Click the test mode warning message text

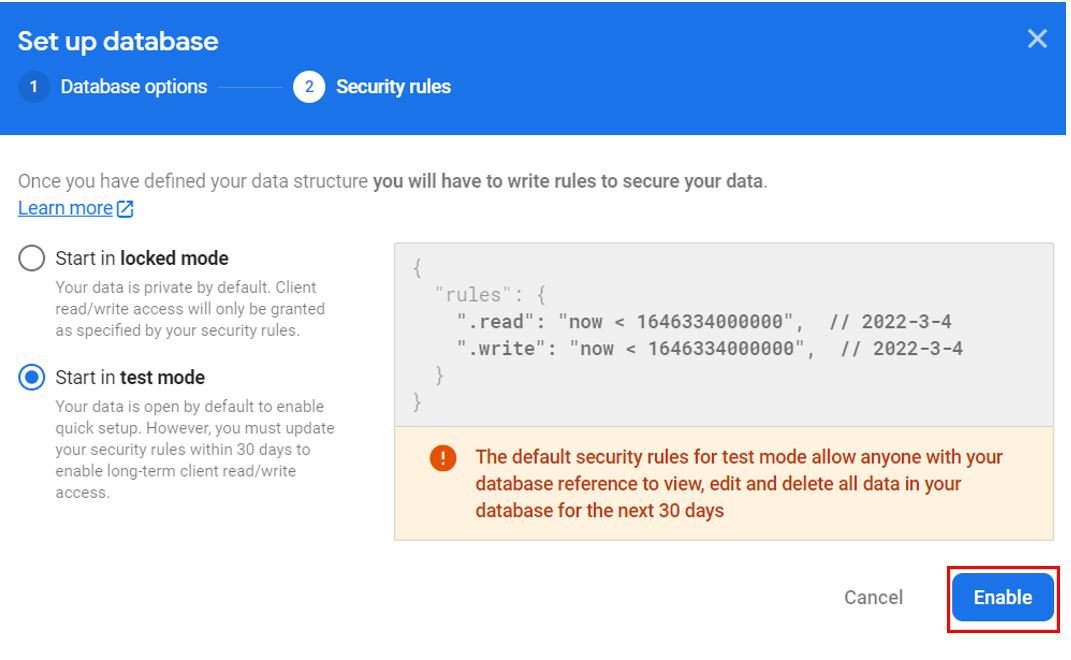(x=738, y=484)
